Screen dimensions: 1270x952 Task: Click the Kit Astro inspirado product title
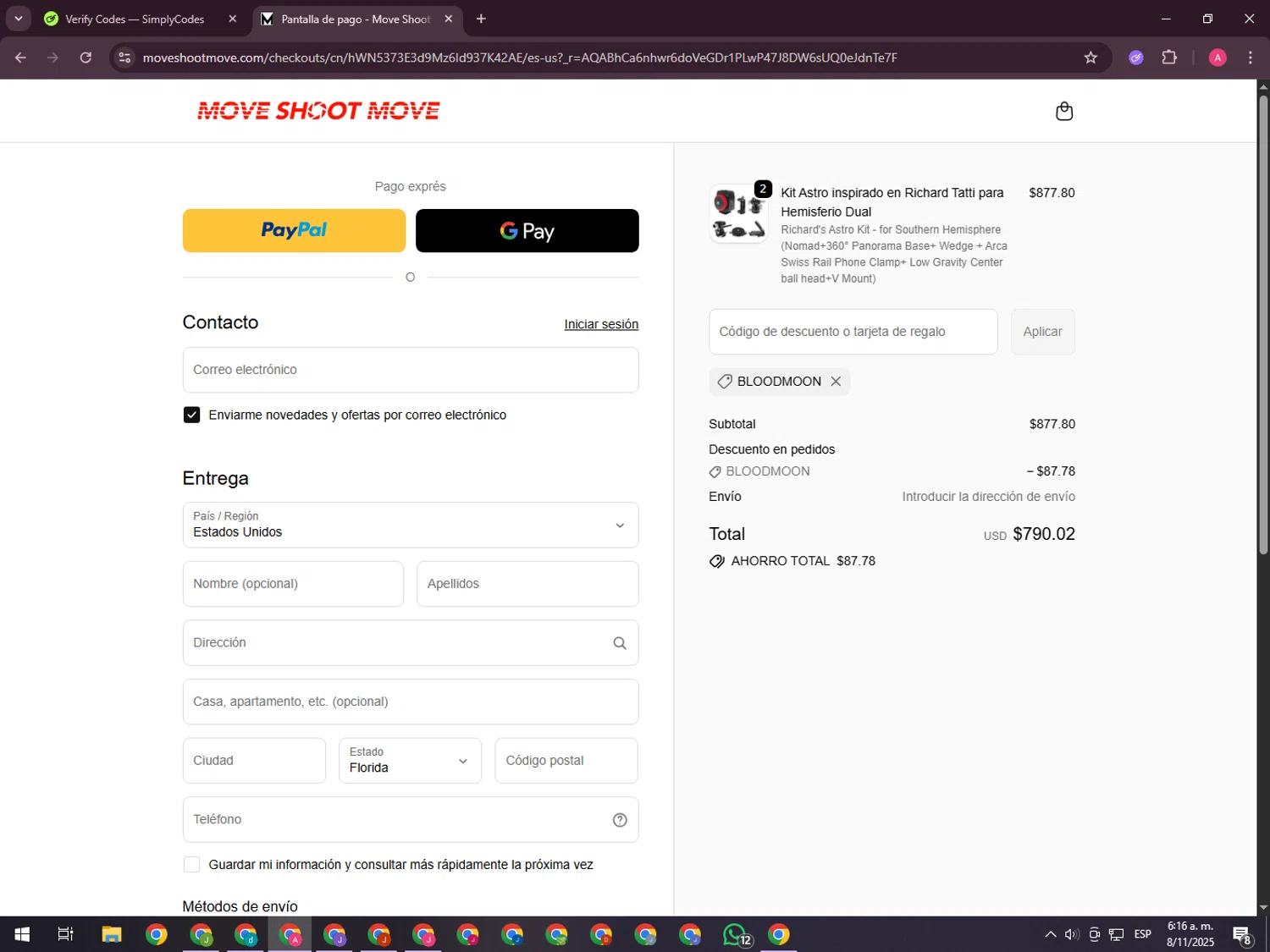(x=892, y=202)
